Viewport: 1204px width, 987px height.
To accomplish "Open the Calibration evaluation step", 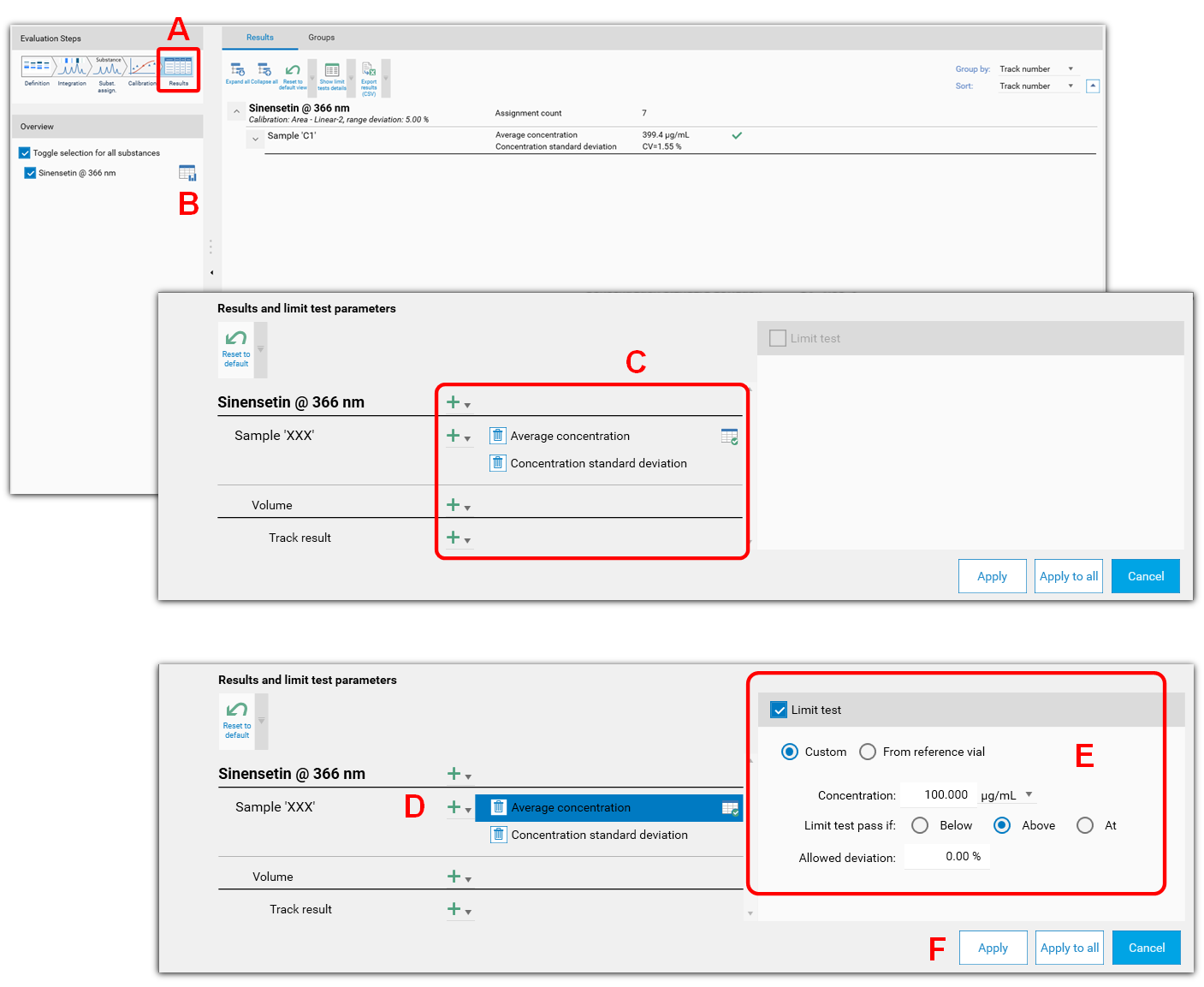I will click(142, 68).
